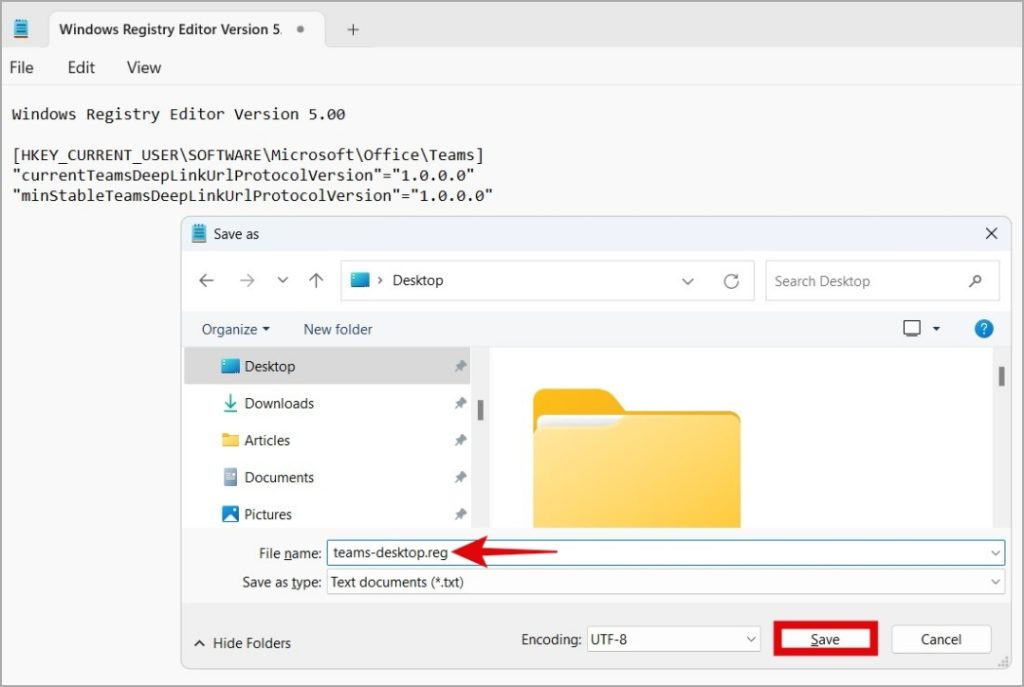
Task: Go up one folder level arrow
Action: [316, 281]
